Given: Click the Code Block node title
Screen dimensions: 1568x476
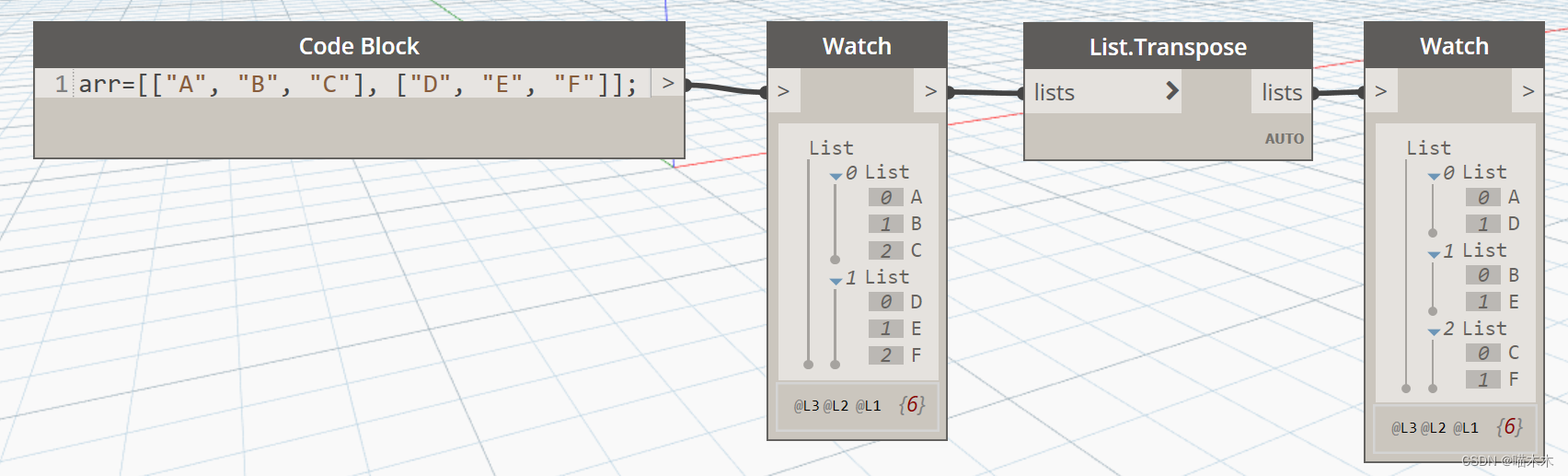Looking at the screenshot, I should pos(359,46).
